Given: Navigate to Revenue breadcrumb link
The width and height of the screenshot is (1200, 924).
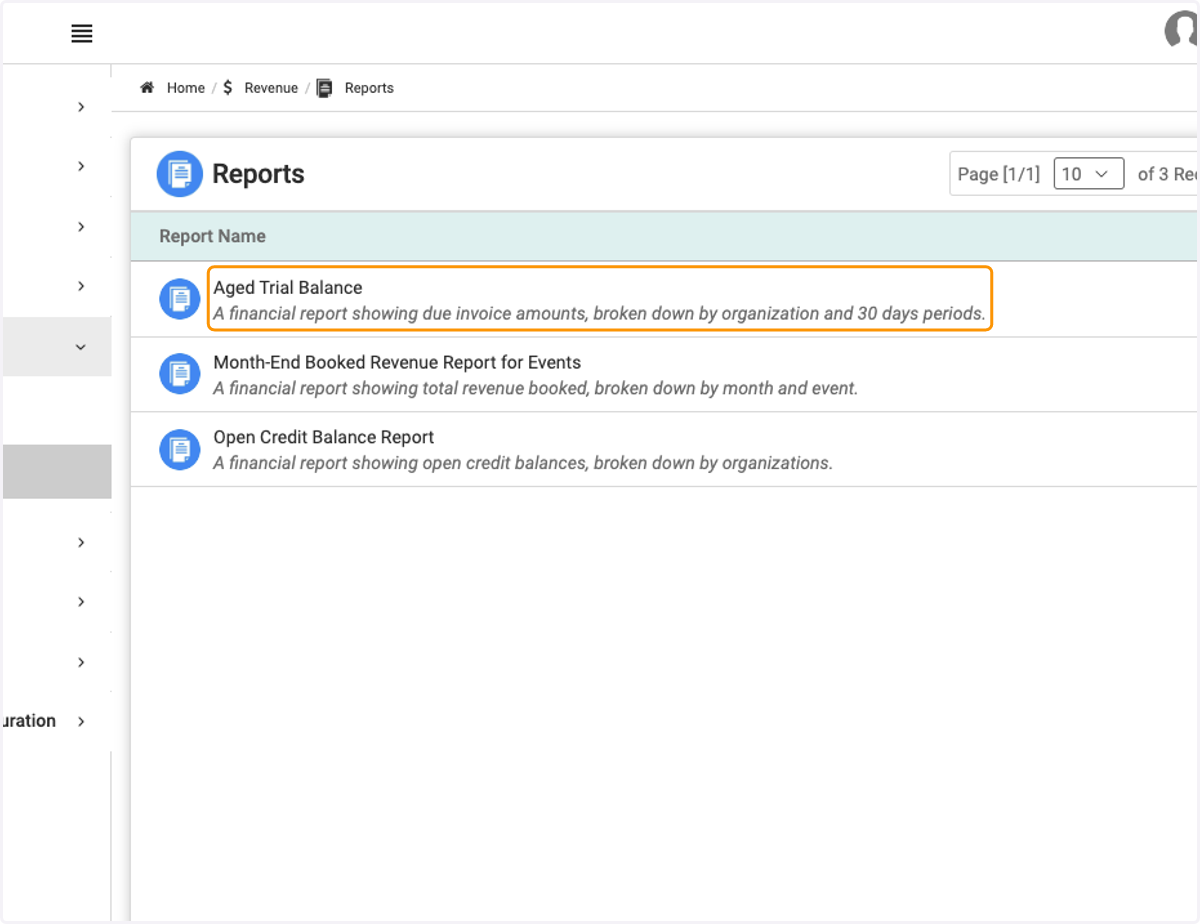Looking at the screenshot, I should [x=271, y=88].
